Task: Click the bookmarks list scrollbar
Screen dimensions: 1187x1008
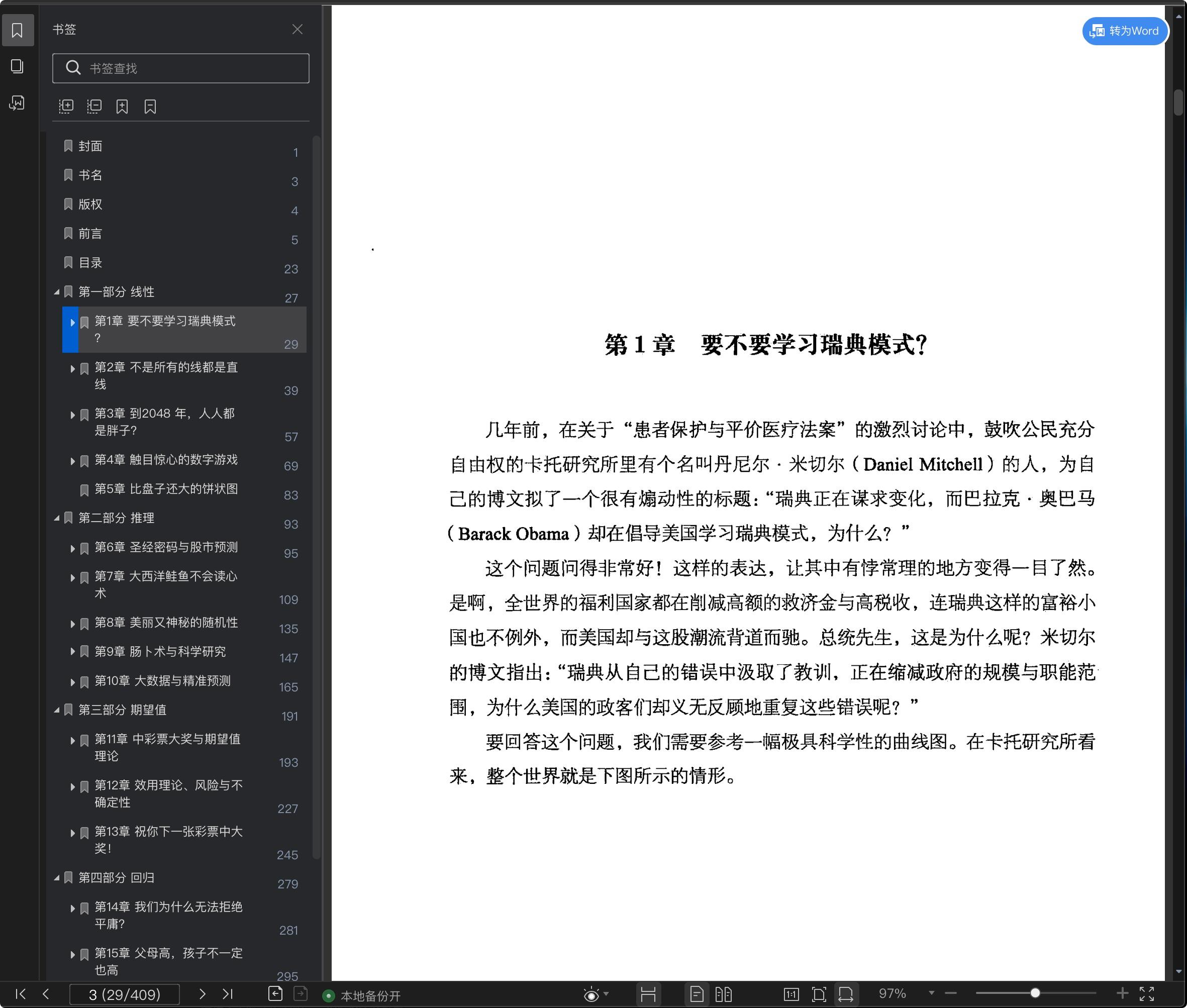Action: click(x=316, y=497)
